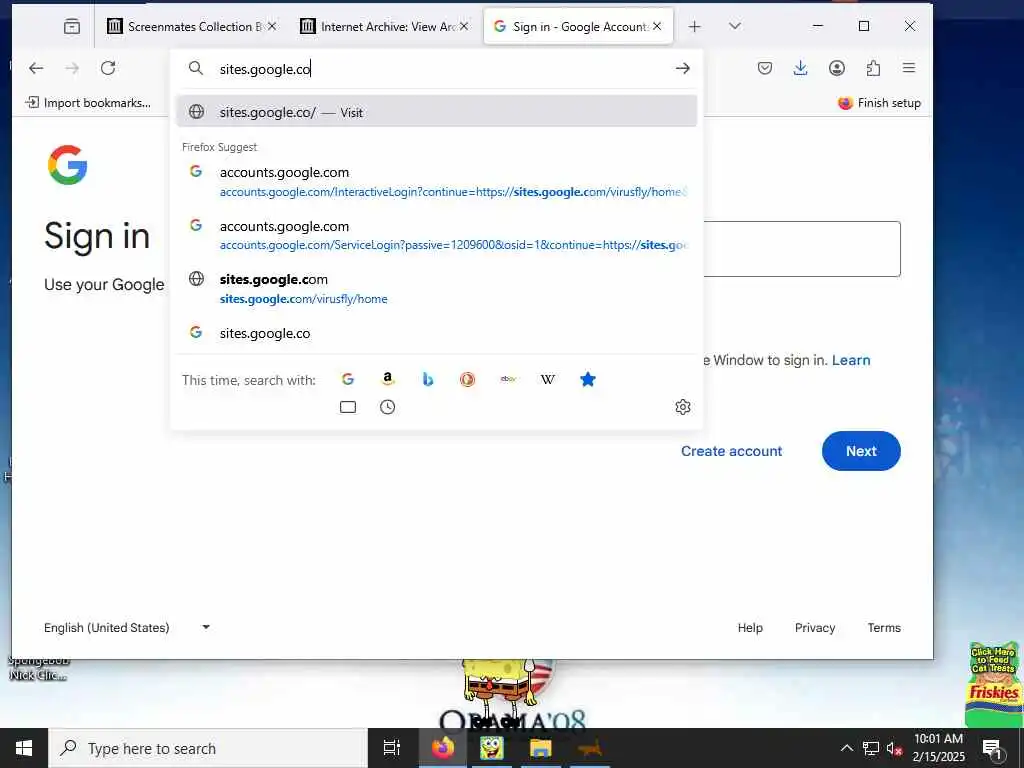
Task: Open the Extensions puzzle icon
Action: (x=873, y=68)
